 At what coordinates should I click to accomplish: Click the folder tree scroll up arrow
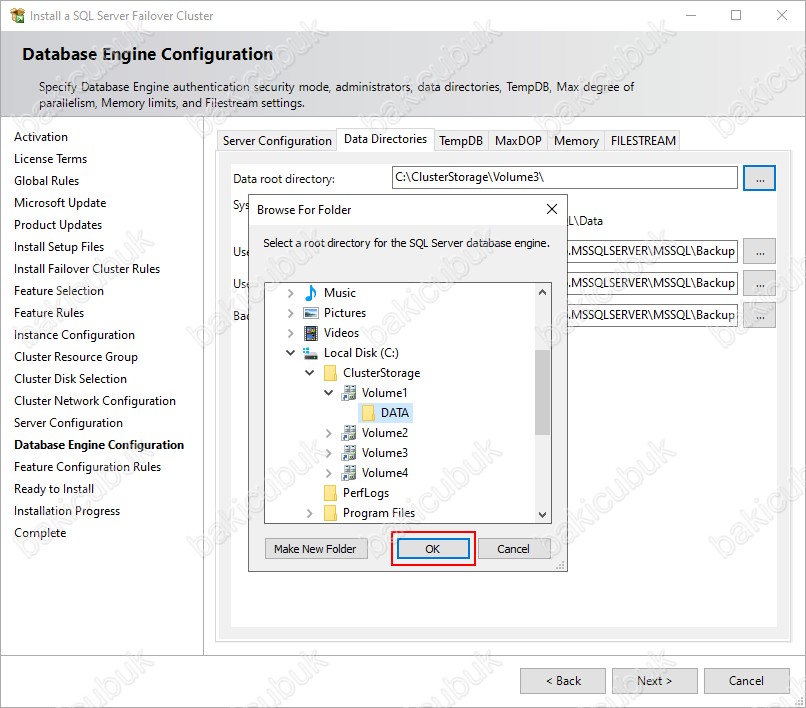click(542, 293)
